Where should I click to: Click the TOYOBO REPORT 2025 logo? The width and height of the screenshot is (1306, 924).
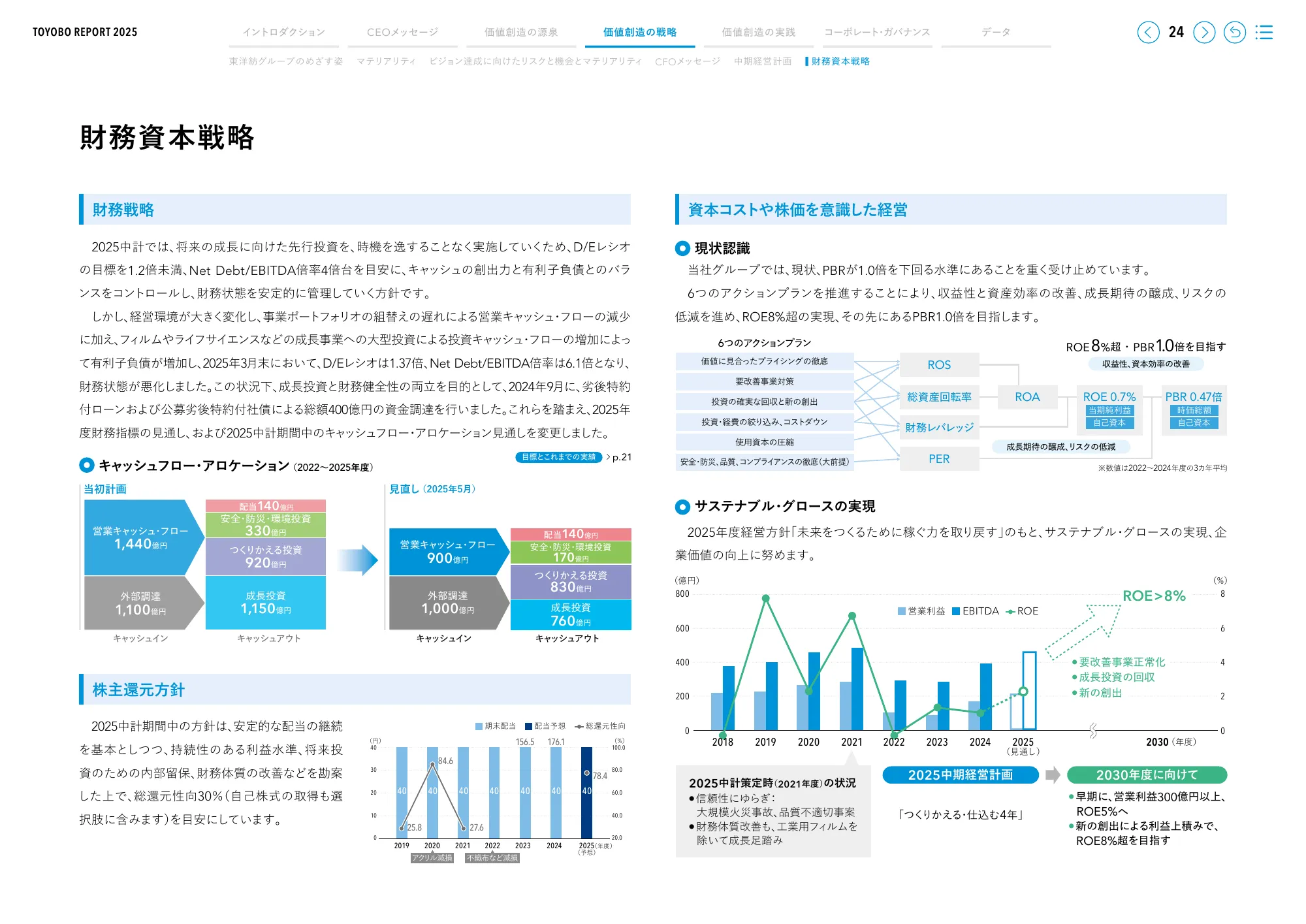click(x=85, y=31)
